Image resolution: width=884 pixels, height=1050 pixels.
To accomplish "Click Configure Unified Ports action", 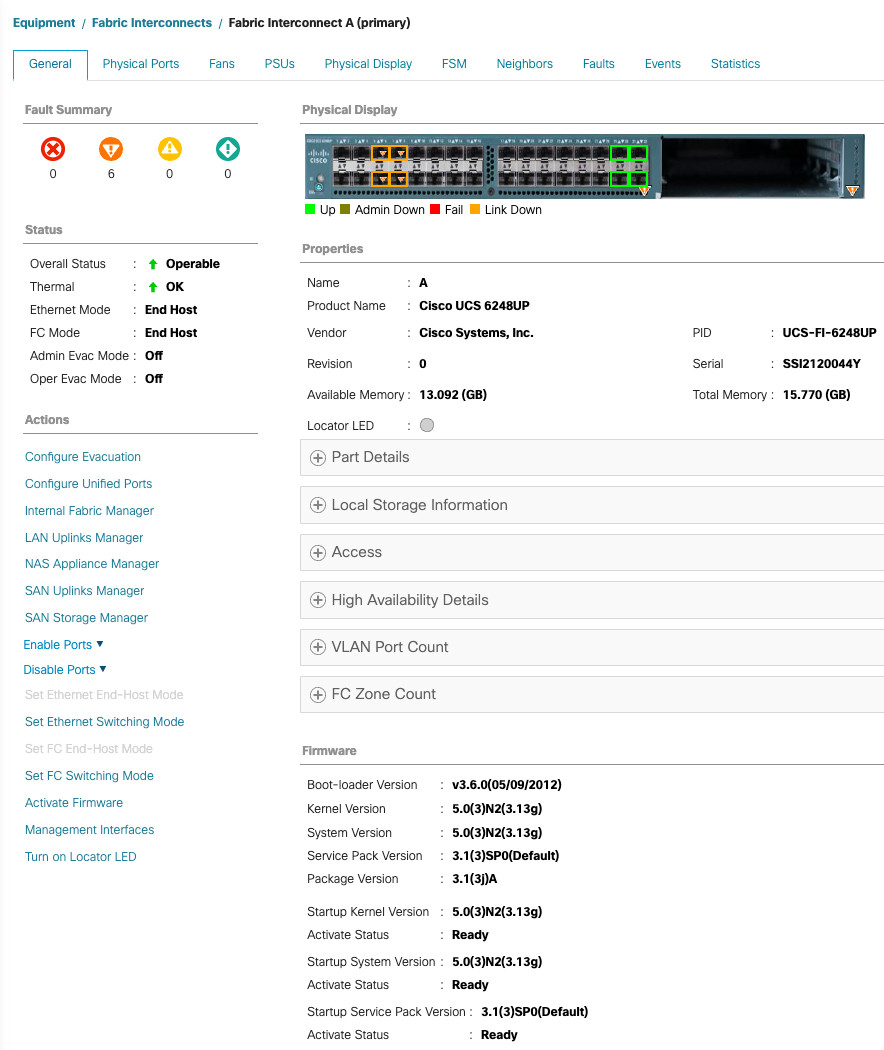I will [88, 483].
